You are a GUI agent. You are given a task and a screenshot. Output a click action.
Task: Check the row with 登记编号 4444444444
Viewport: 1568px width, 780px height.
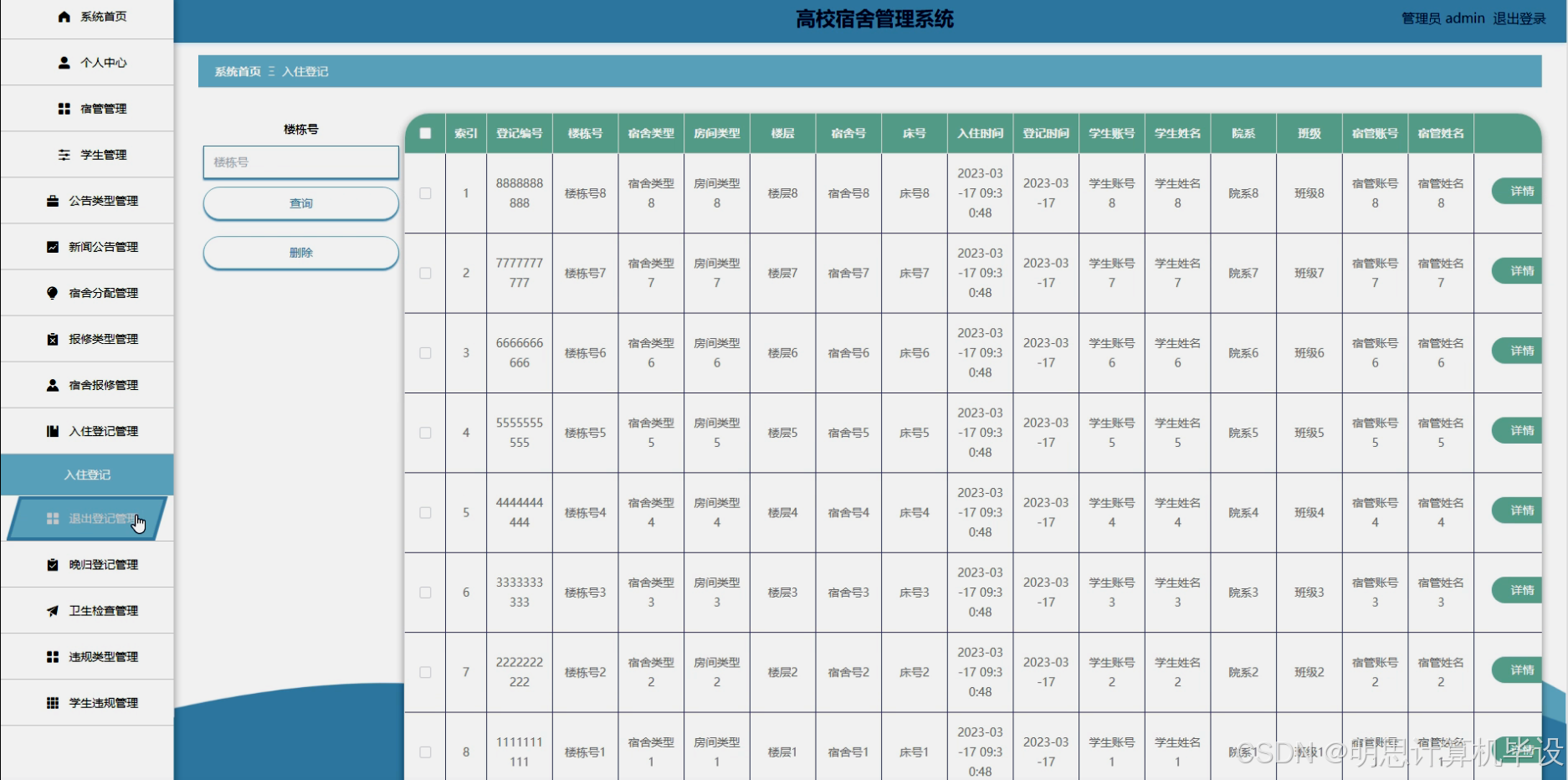[x=425, y=512]
